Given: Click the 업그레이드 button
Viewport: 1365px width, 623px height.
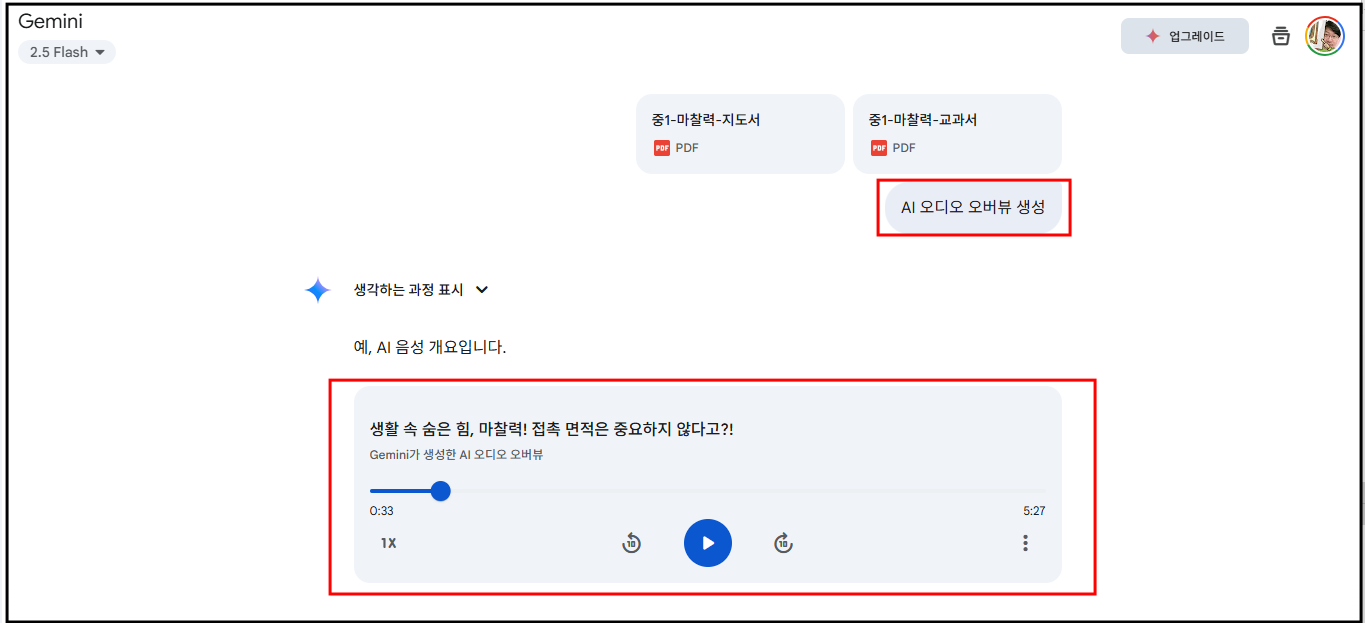Looking at the screenshot, I should coord(1185,36).
